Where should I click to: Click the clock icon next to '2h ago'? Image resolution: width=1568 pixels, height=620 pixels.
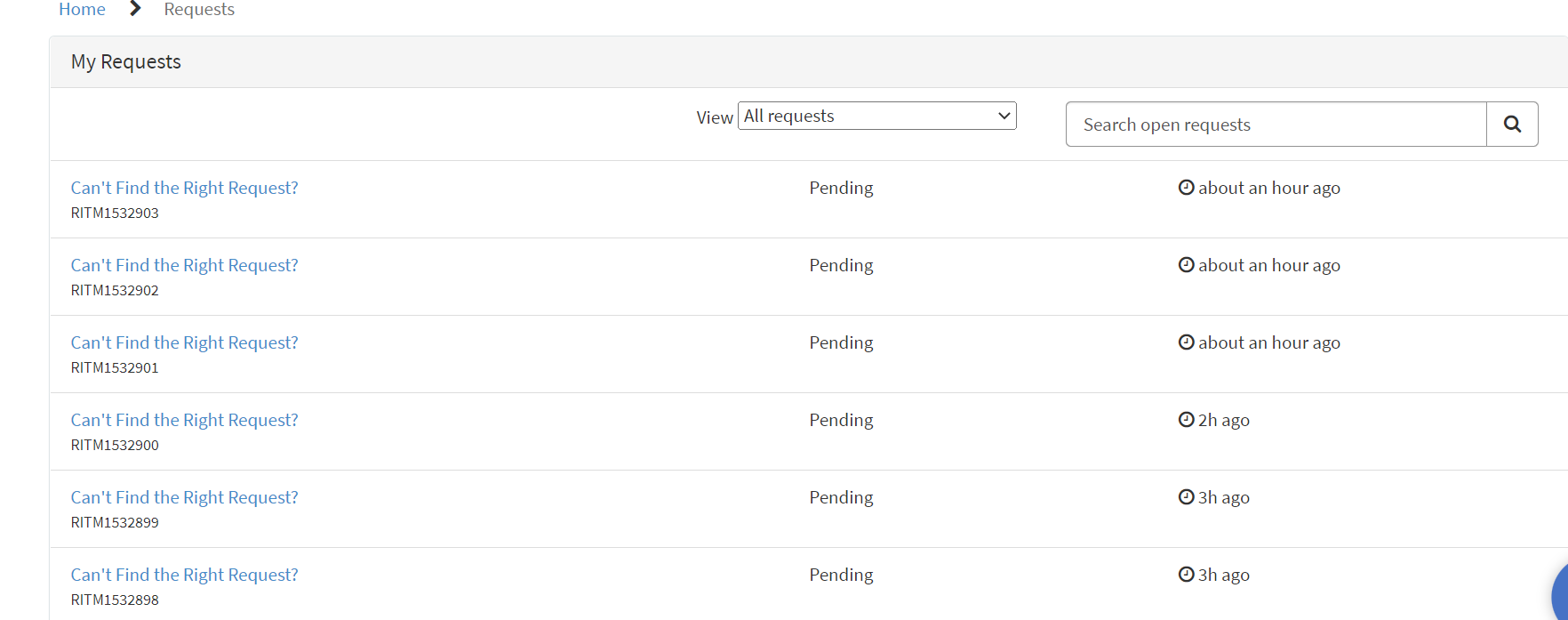click(x=1187, y=419)
